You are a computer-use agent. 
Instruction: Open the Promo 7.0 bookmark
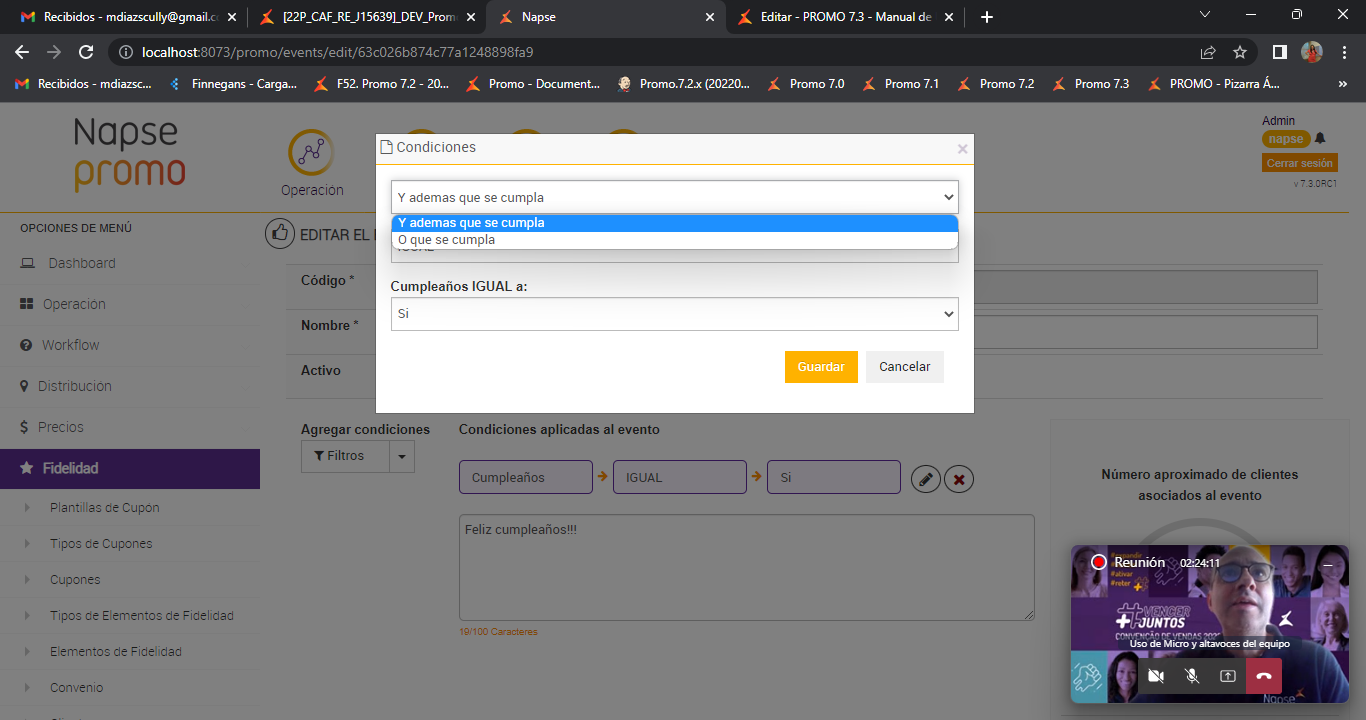point(806,84)
